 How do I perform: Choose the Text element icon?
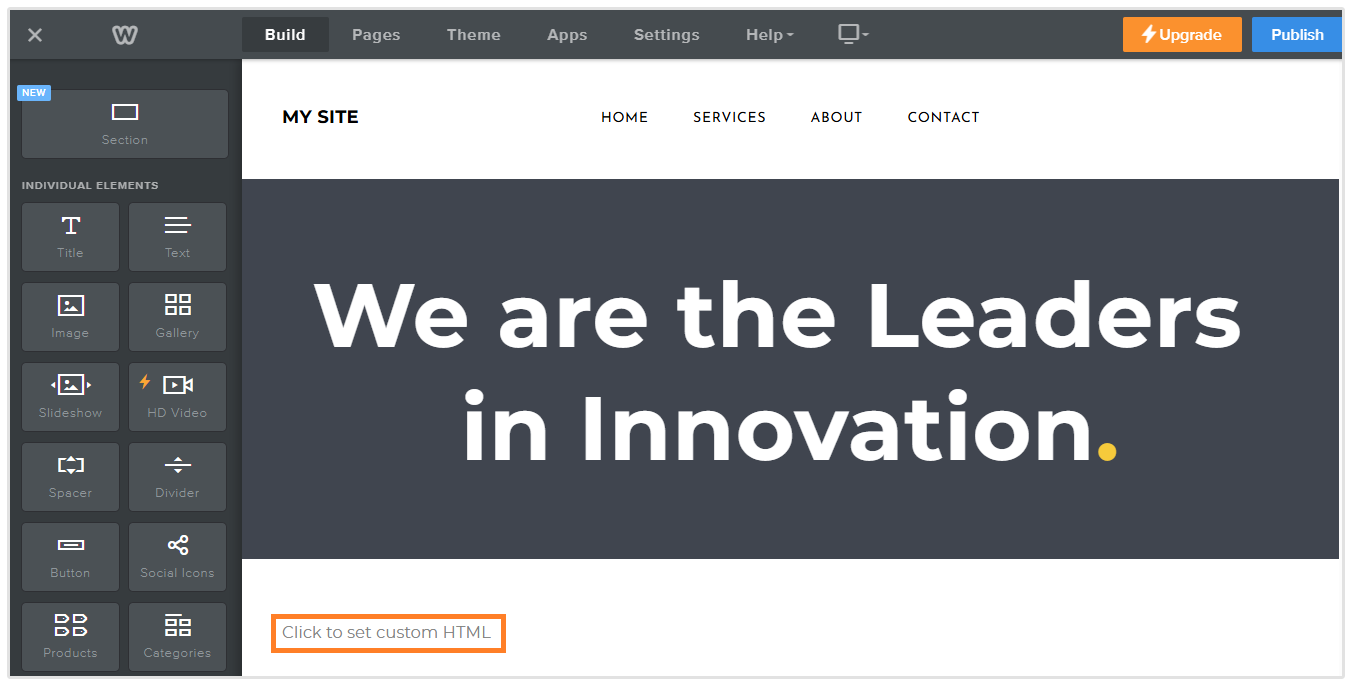[178, 226]
